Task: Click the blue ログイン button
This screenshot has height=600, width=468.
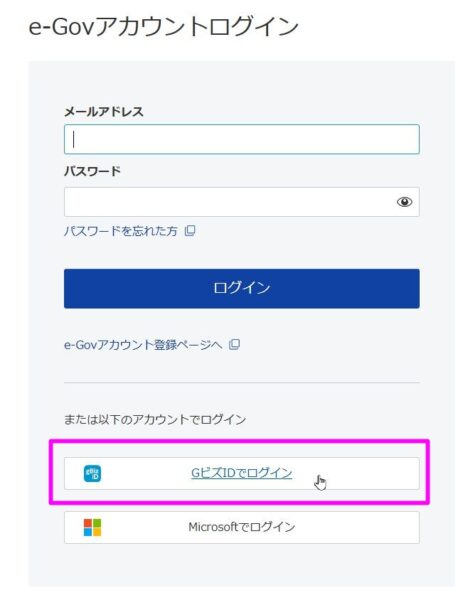Action: (242, 289)
